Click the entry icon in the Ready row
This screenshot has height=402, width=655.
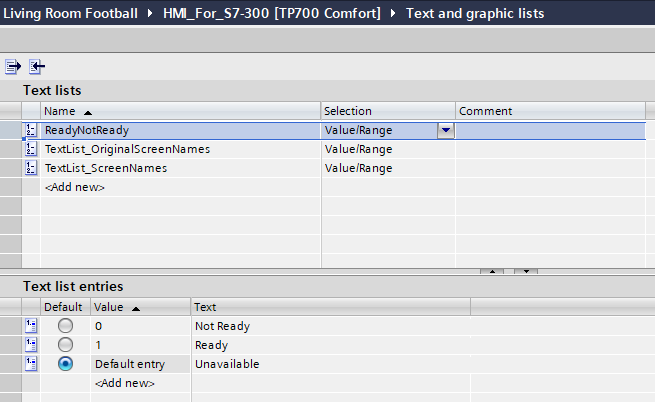click(x=31, y=345)
